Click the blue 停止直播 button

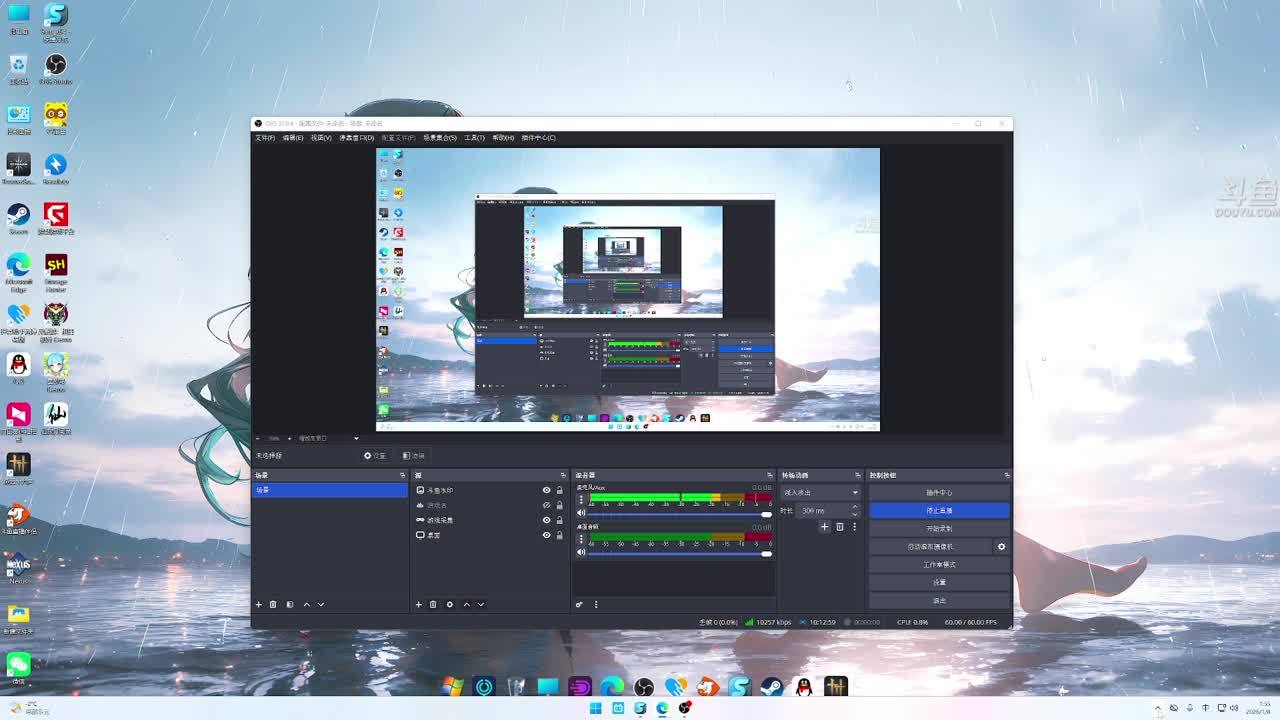[x=938, y=511]
